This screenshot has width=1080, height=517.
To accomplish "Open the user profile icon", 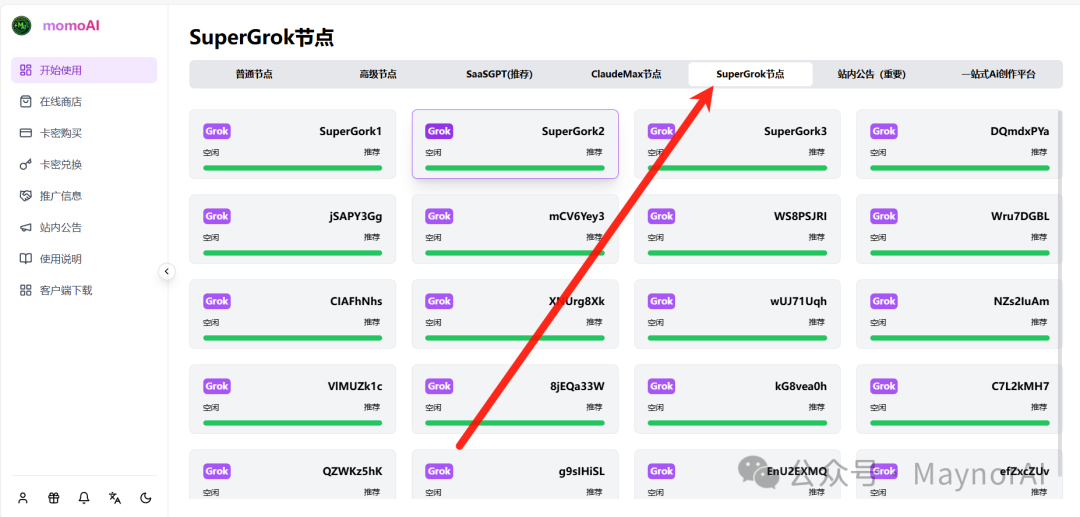I will point(23,498).
